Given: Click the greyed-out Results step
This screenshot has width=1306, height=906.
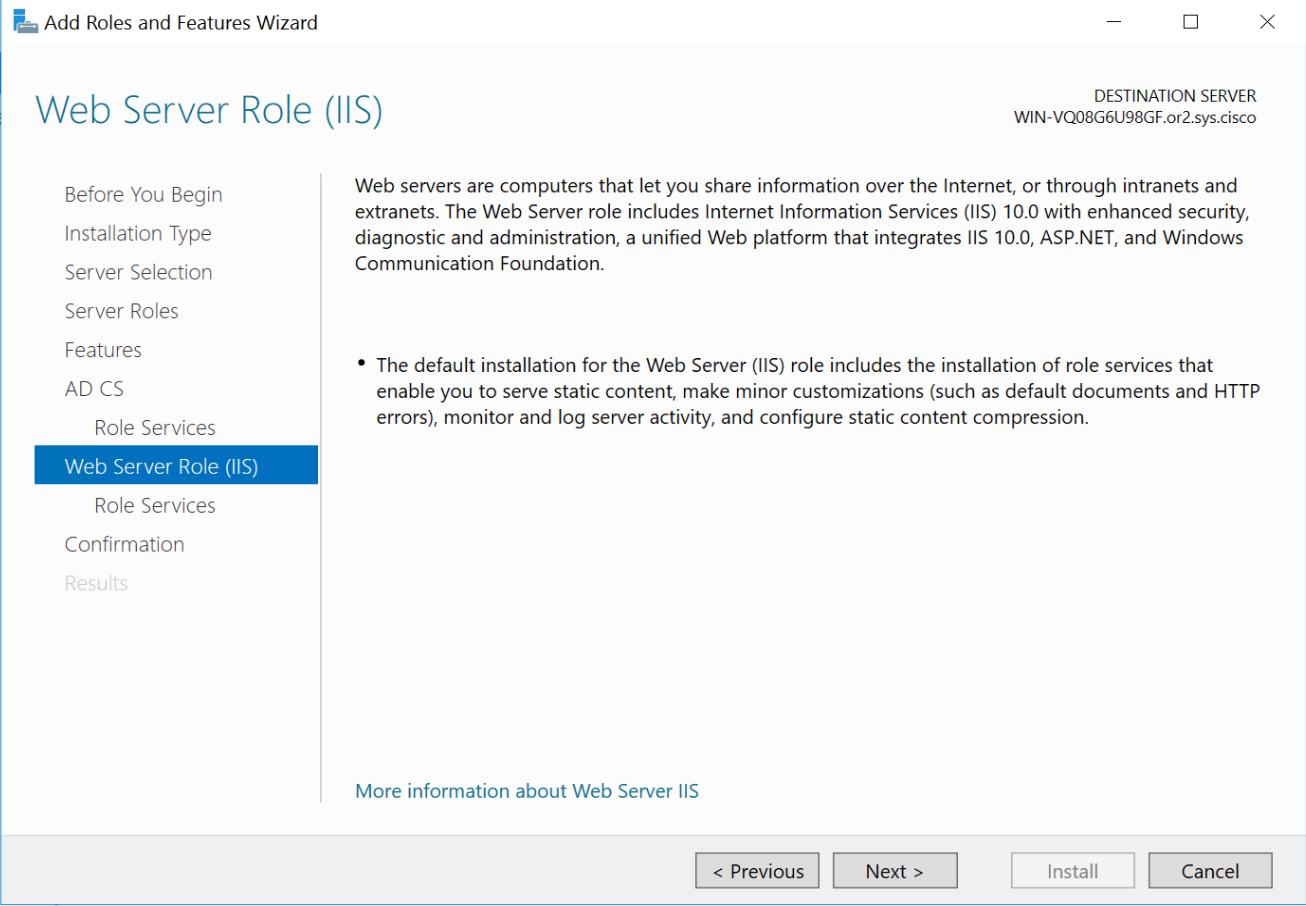Looking at the screenshot, I should click(x=96, y=583).
